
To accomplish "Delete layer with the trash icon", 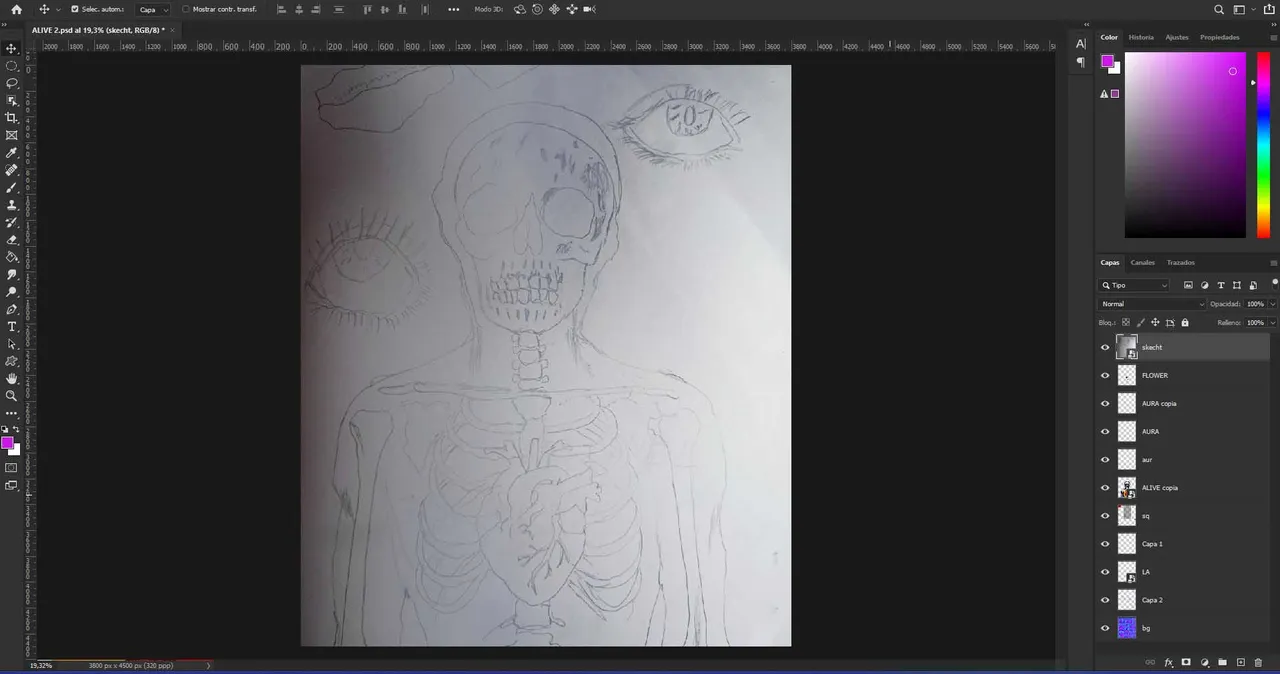I will [1258, 662].
